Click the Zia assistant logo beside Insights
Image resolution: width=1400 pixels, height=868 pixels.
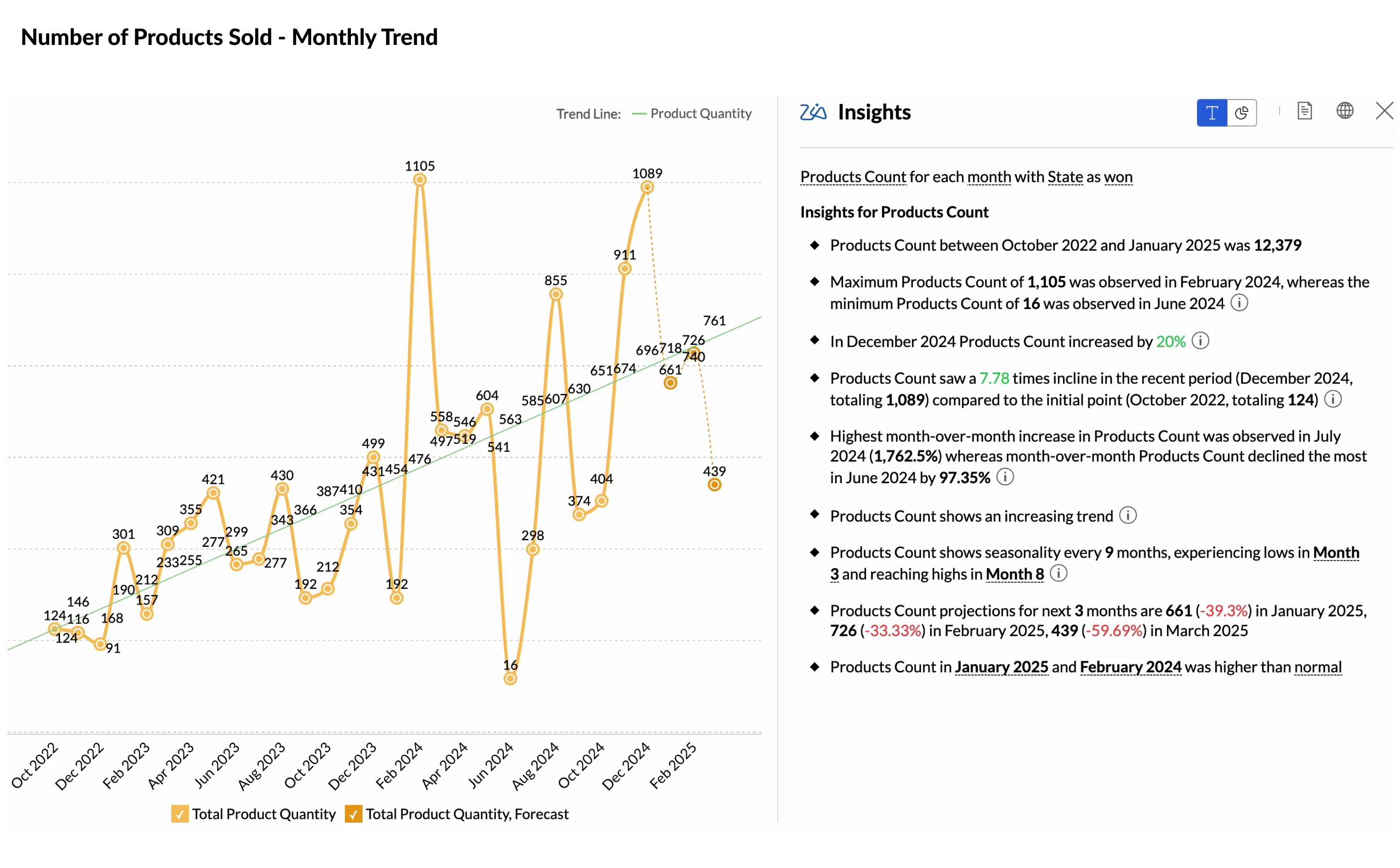click(x=812, y=112)
